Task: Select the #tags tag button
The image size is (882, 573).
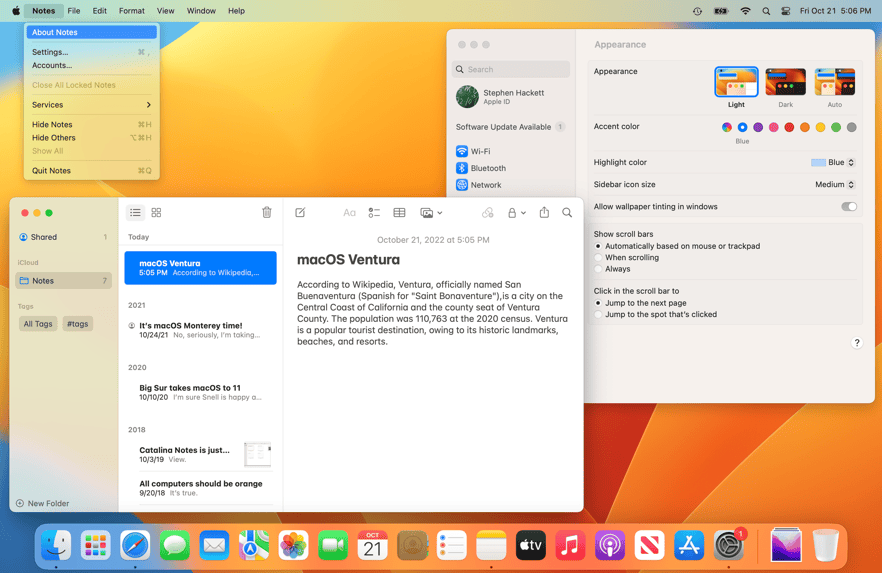Action: (78, 324)
